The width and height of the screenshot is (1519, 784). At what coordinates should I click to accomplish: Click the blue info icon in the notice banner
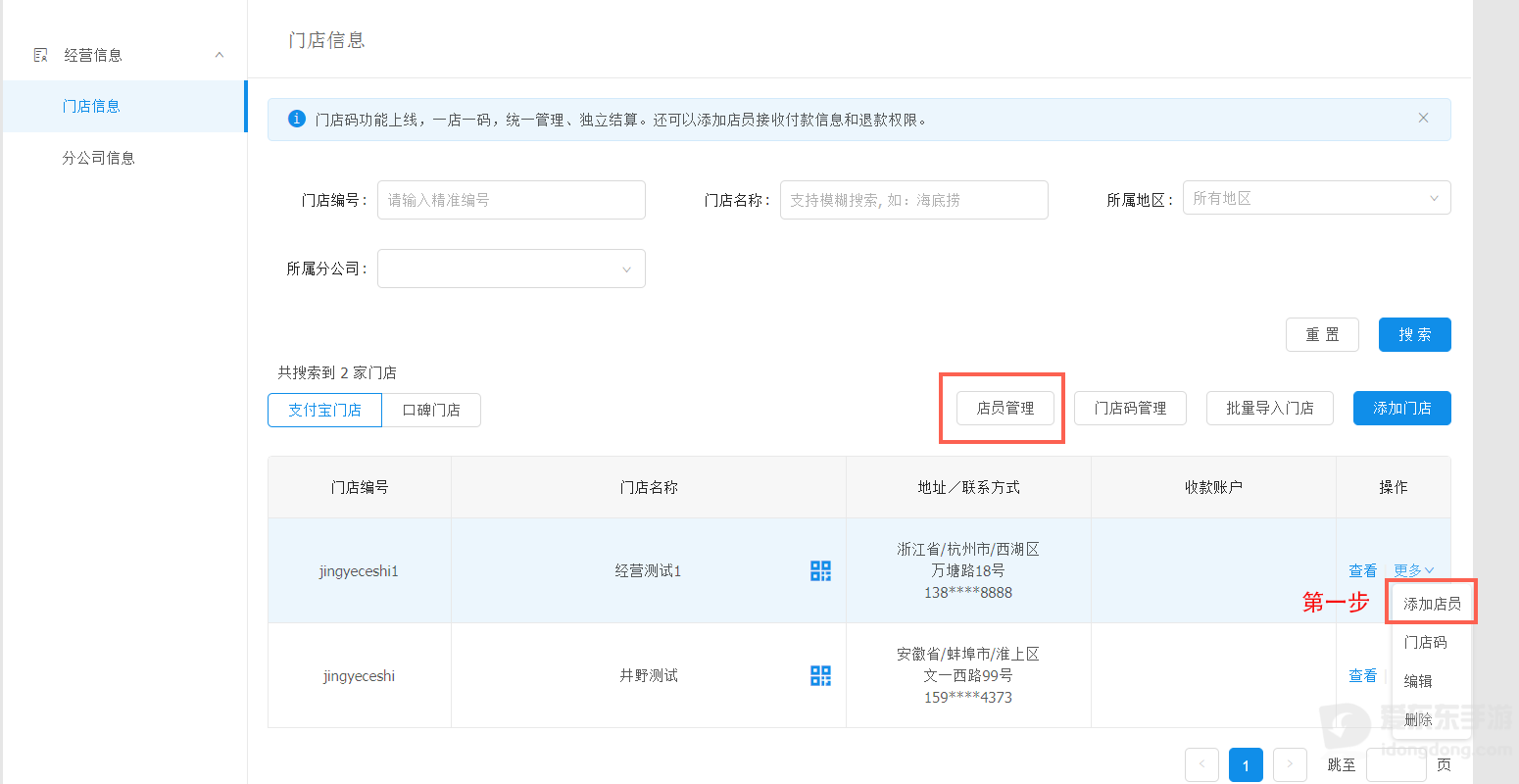click(296, 119)
